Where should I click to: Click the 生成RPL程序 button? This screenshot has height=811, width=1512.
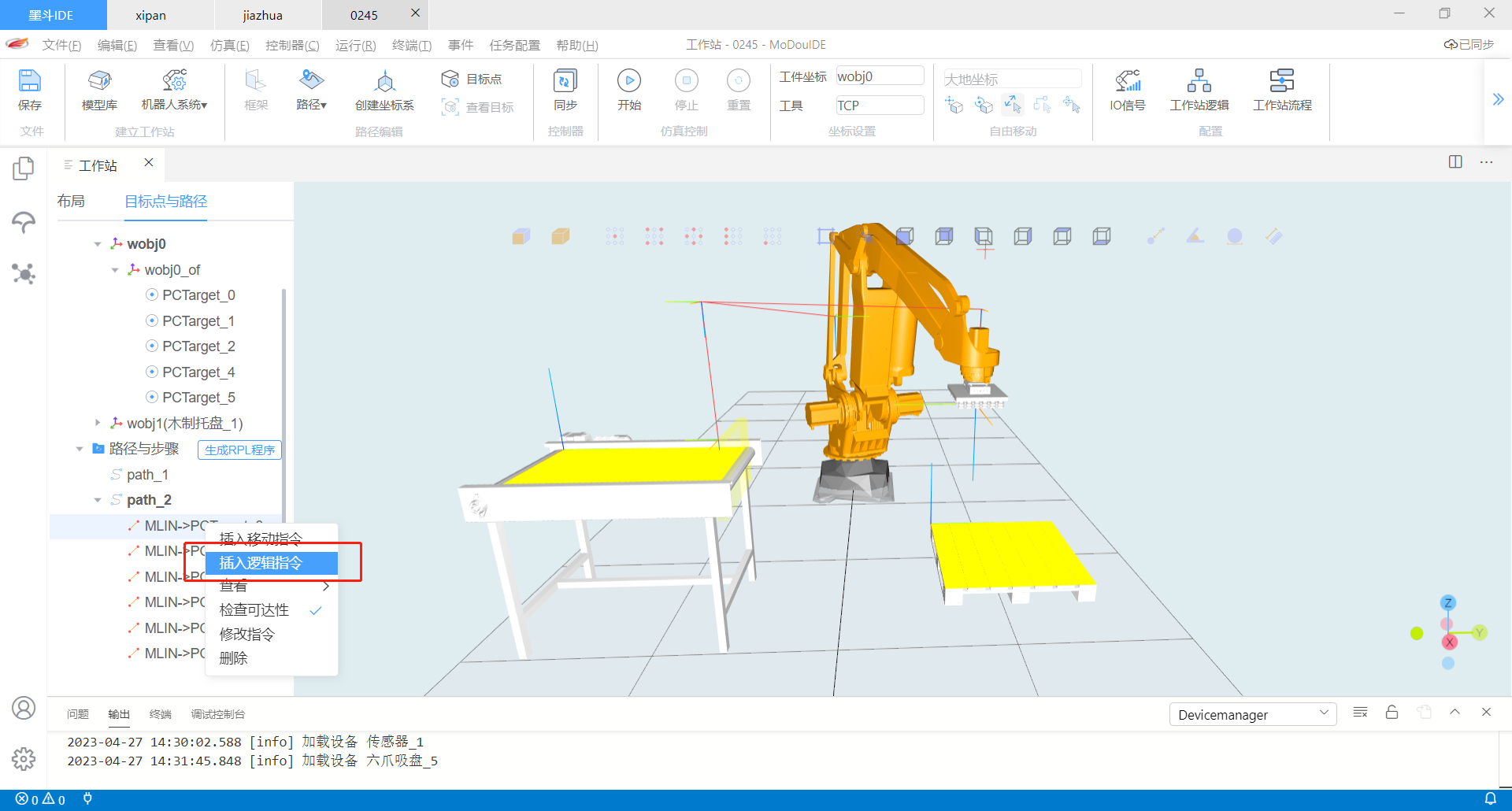(239, 450)
